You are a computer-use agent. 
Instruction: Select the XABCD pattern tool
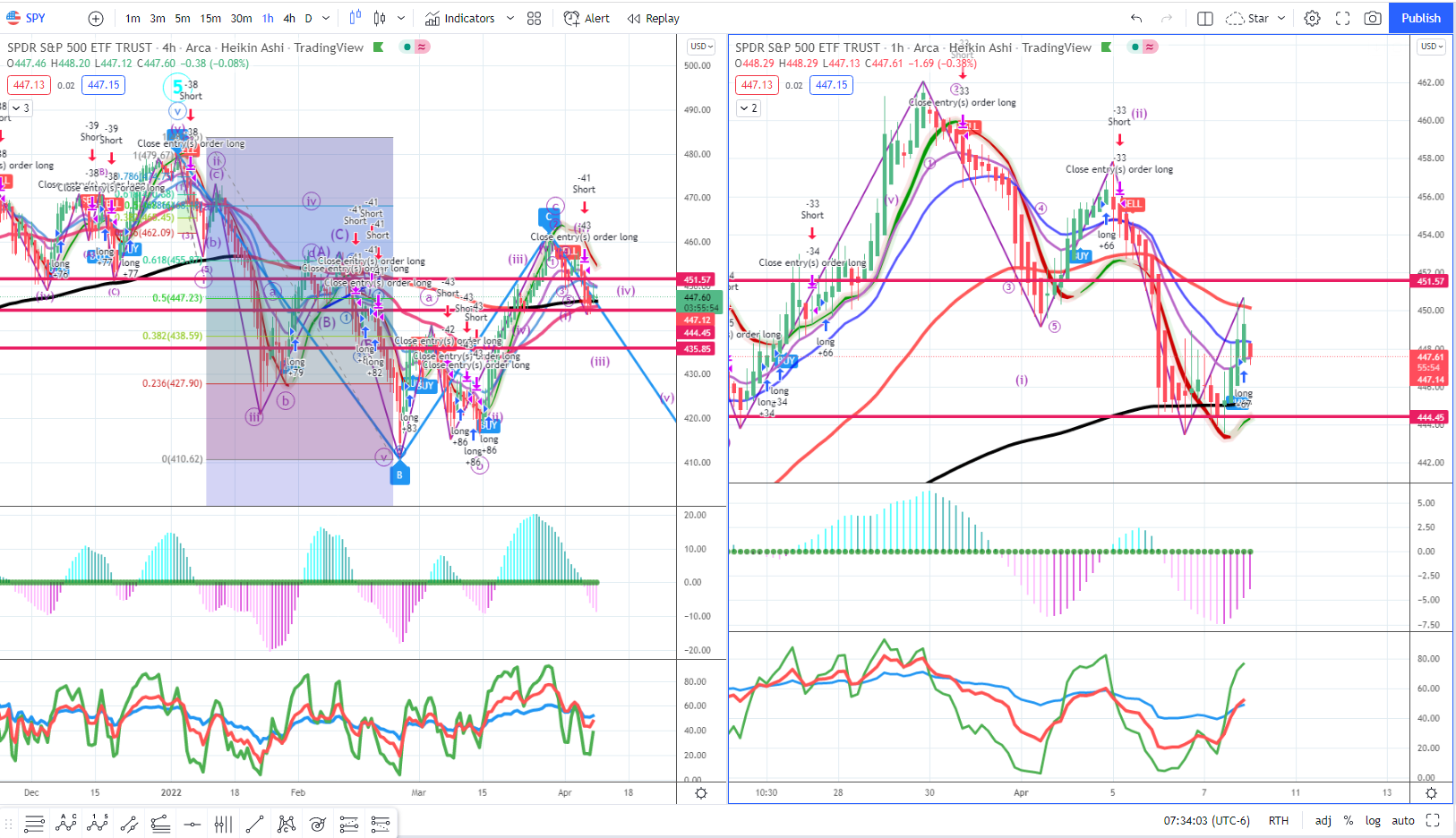pyautogui.click(x=287, y=824)
